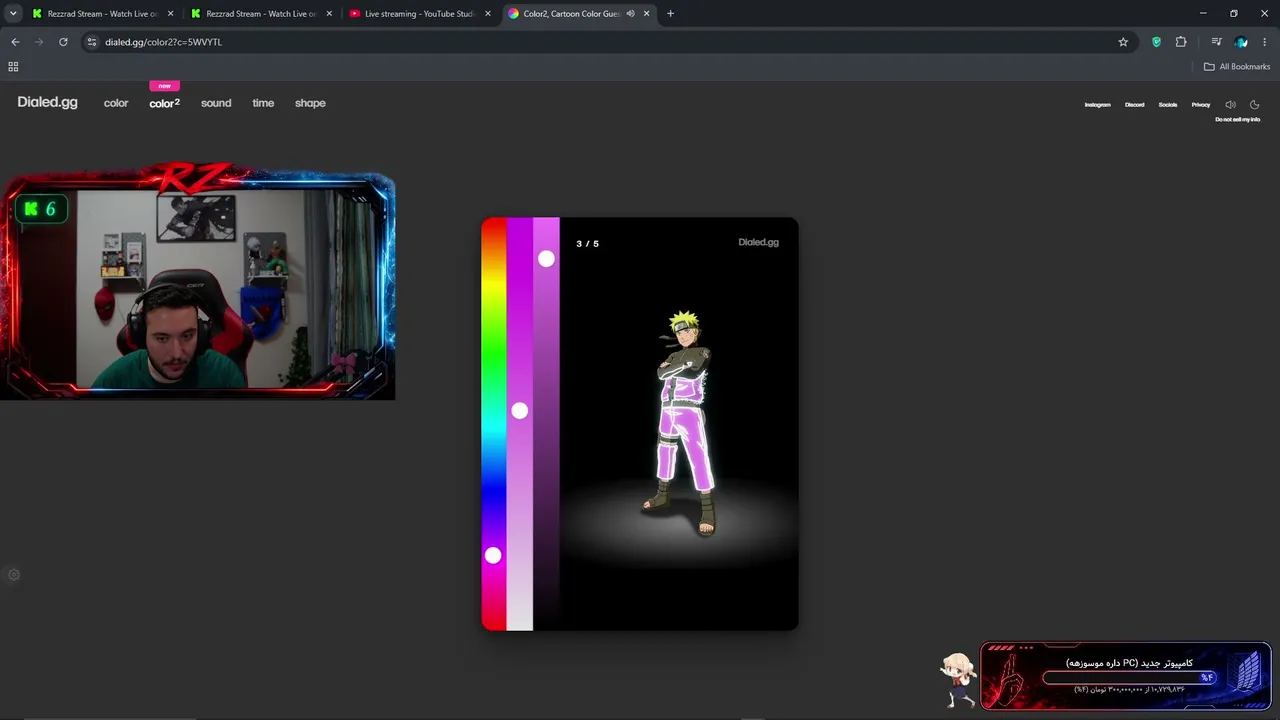Close the YouTube Studio tab

pos(489,14)
